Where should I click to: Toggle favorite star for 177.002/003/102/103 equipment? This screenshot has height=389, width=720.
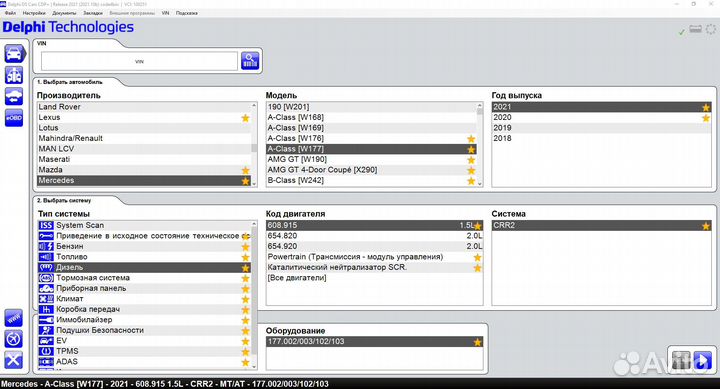(x=478, y=342)
